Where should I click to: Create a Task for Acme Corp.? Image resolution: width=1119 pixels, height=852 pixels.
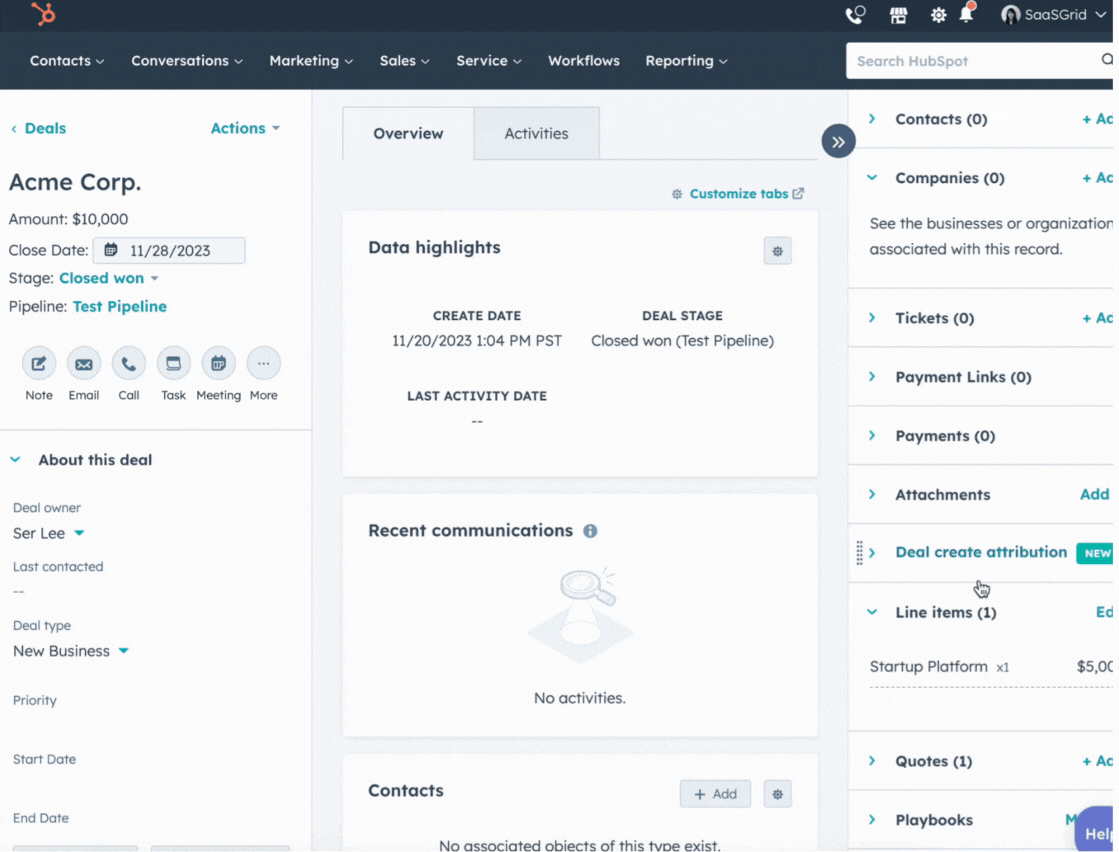click(x=173, y=363)
